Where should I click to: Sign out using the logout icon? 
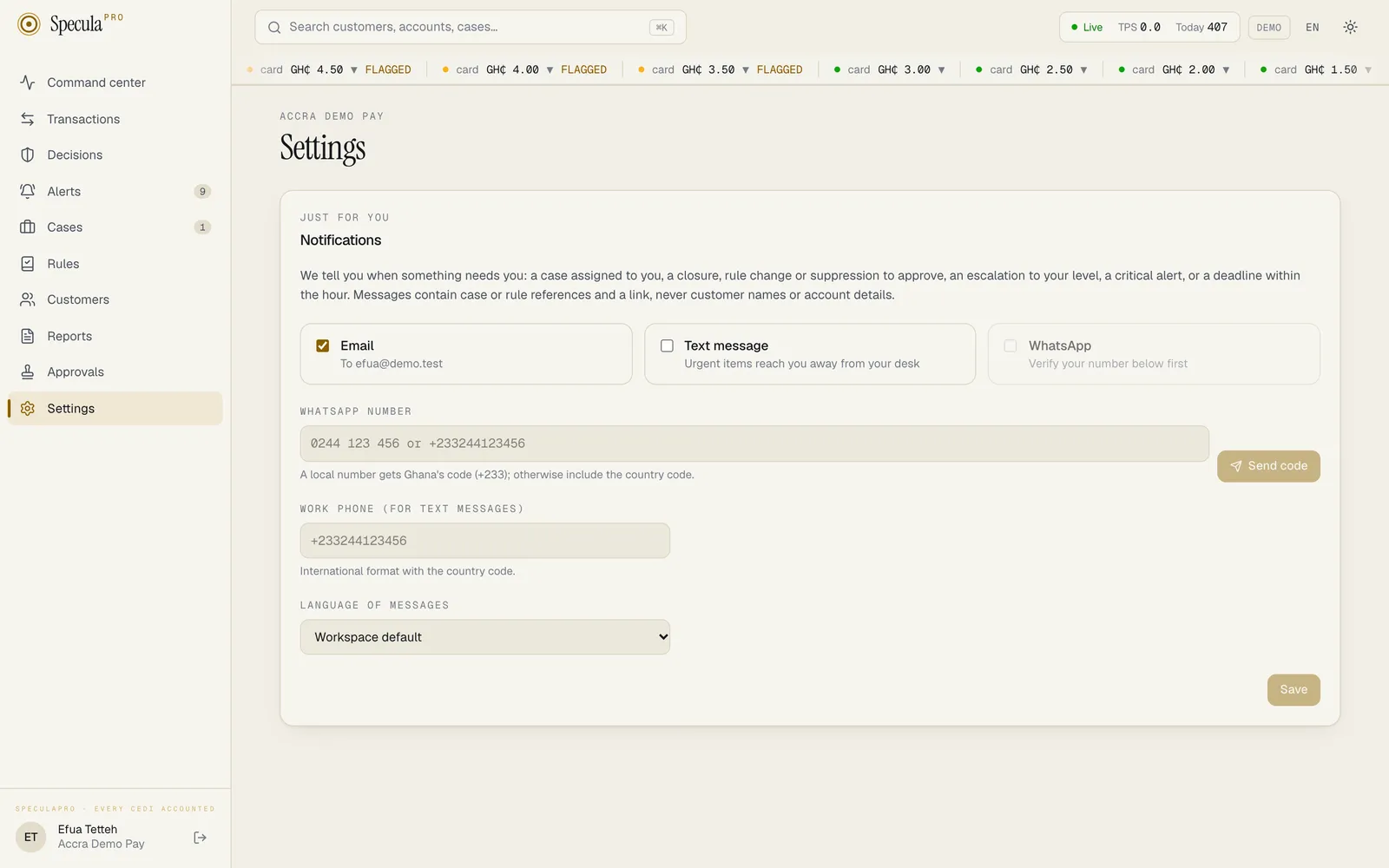(x=200, y=838)
